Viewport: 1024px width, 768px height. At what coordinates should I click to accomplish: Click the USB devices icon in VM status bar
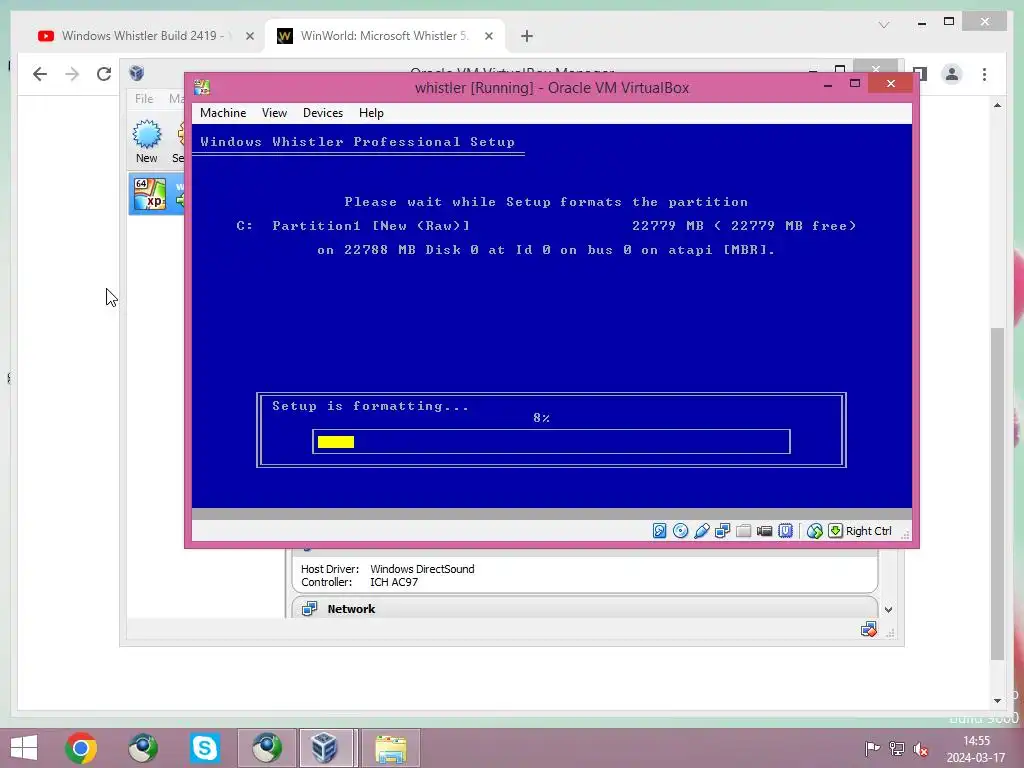(701, 531)
